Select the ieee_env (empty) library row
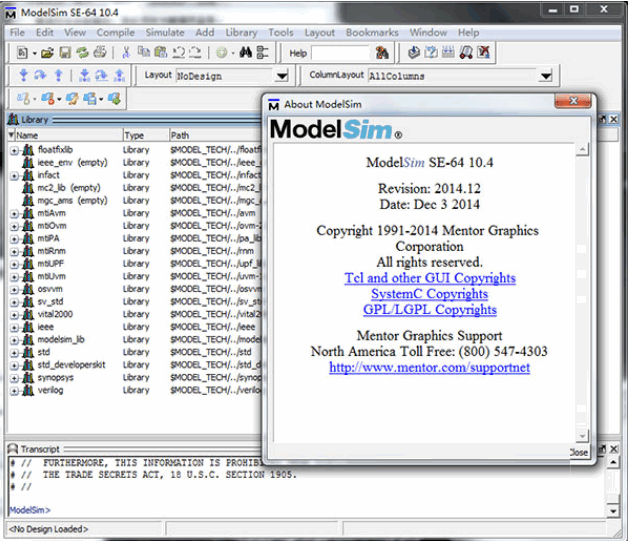 [72, 162]
